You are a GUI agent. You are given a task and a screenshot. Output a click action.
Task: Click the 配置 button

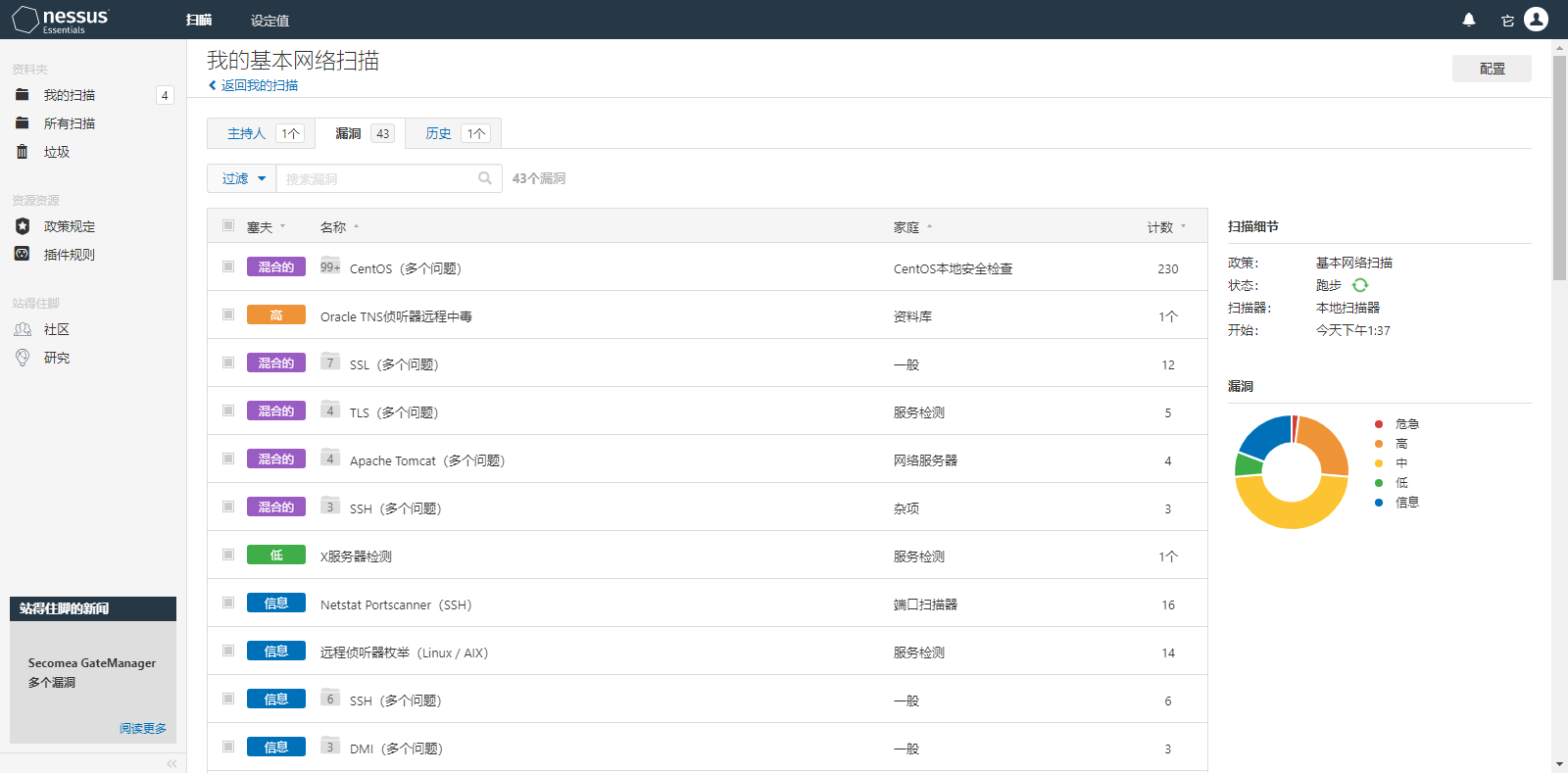[1492, 69]
